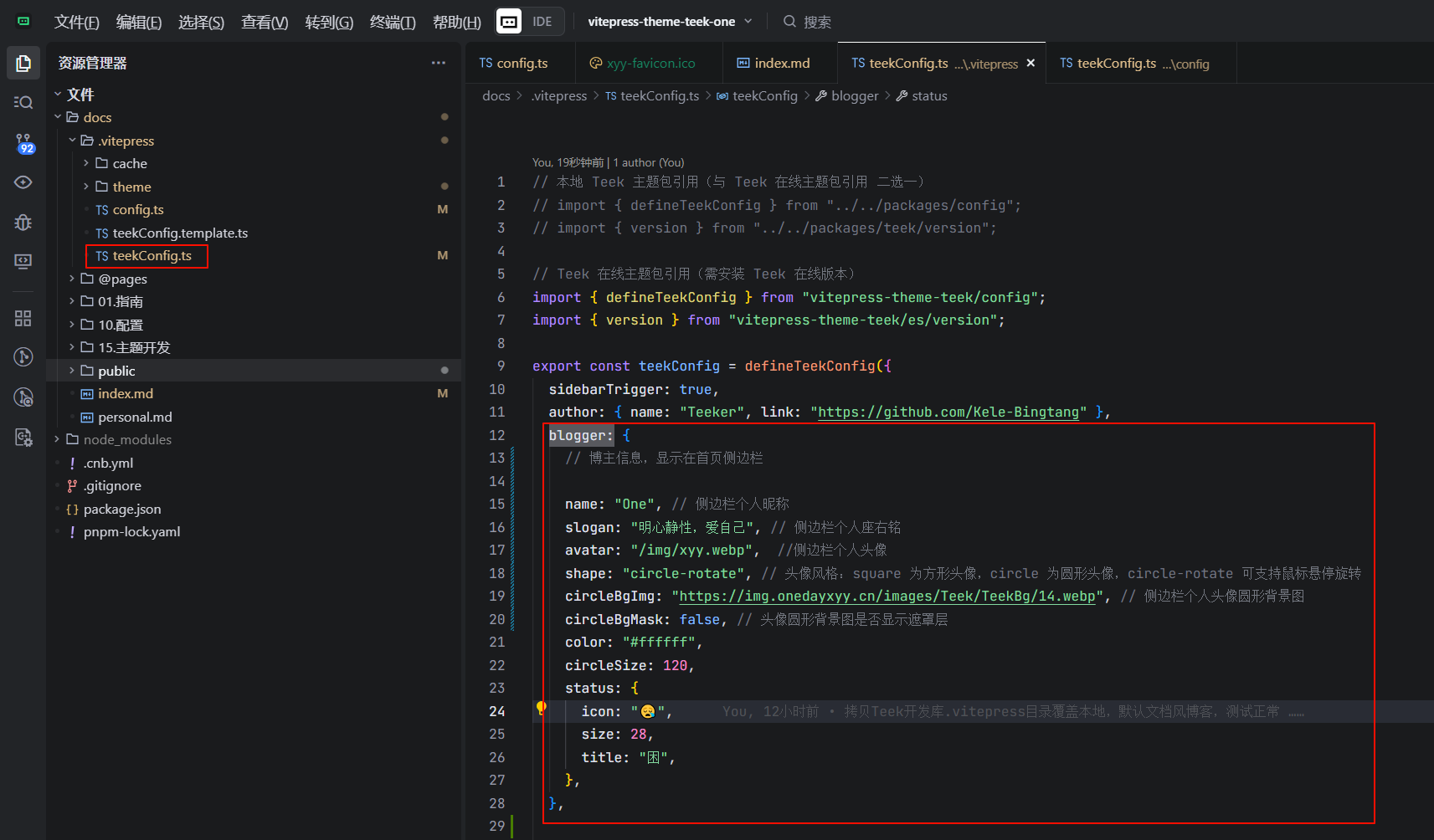This screenshot has height=840, width=1434.
Task: Open the 查看(V) menu
Action: coord(265,22)
